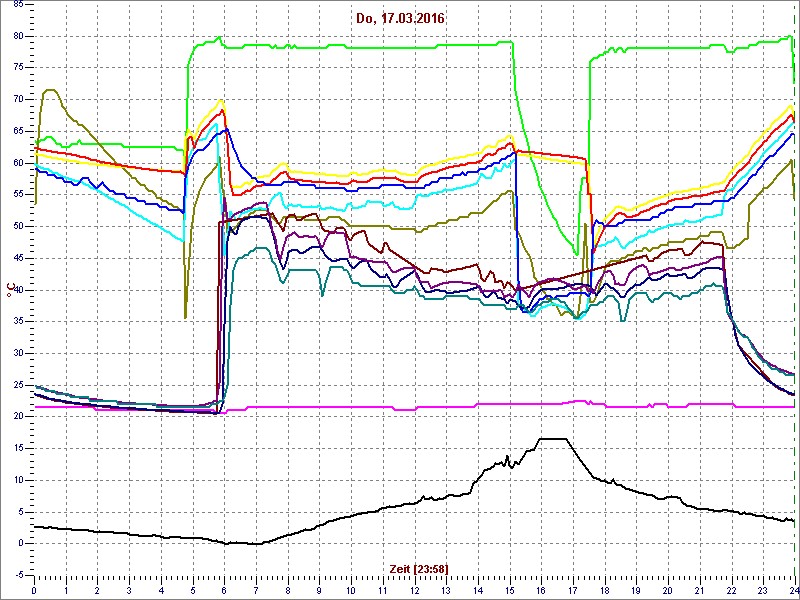
Task: Select the 75 label on the temperature axis
Action: pos(17,68)
